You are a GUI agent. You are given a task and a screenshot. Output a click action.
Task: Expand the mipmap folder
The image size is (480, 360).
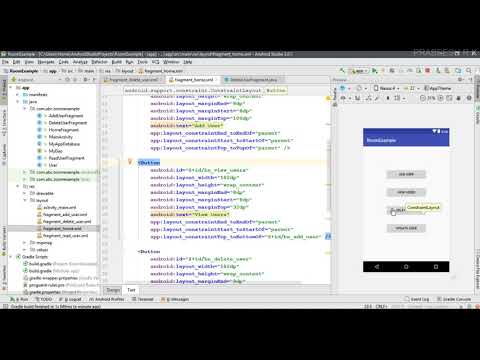pyautogui.click(x=25, y=243)
